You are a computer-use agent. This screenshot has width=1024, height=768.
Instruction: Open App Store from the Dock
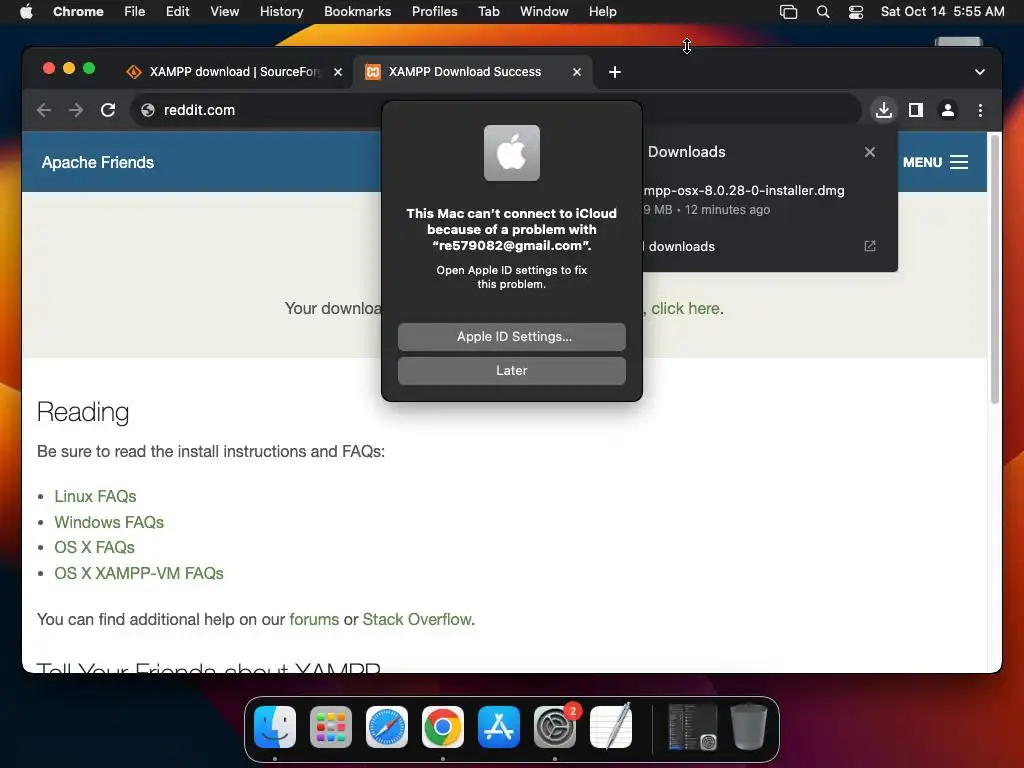499,727
